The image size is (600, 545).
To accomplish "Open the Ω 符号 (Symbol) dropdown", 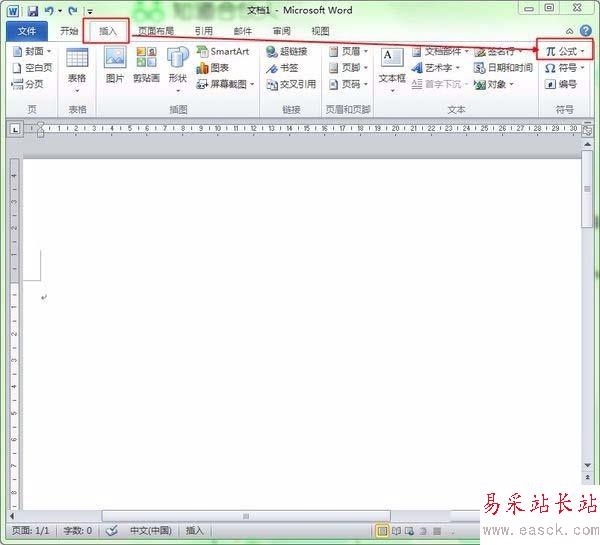I will (x=565, y=68).
